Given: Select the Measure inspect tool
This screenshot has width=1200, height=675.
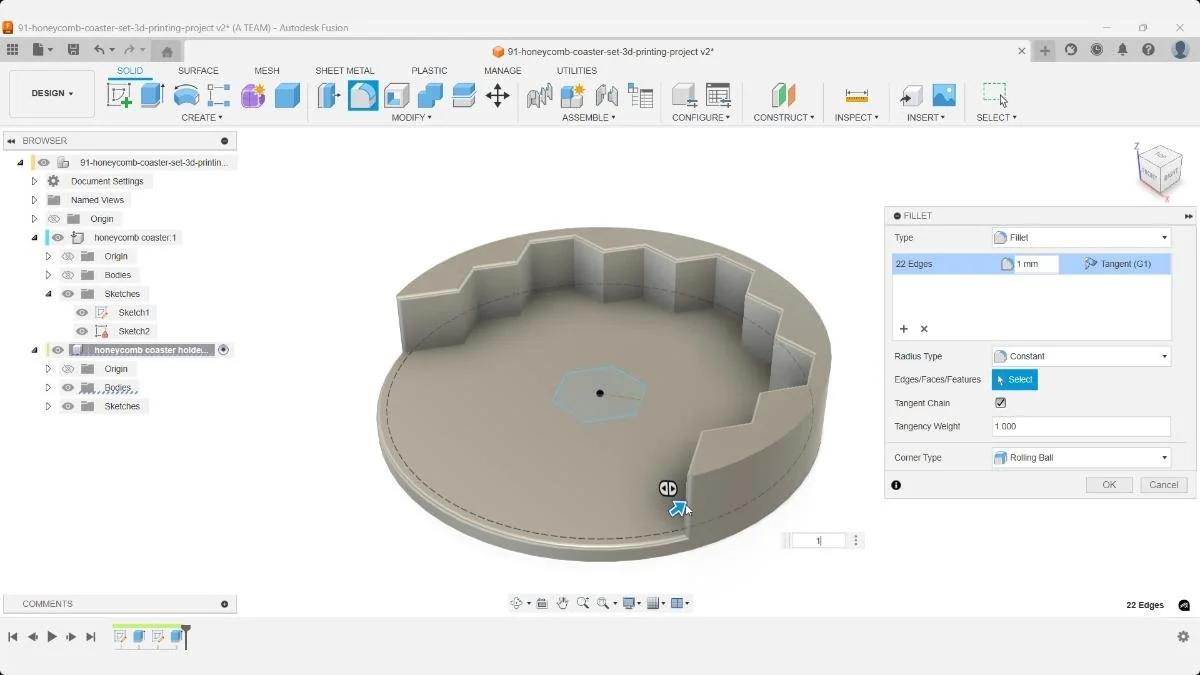Looking at the screenshot, I should click(x=856, y=95).
